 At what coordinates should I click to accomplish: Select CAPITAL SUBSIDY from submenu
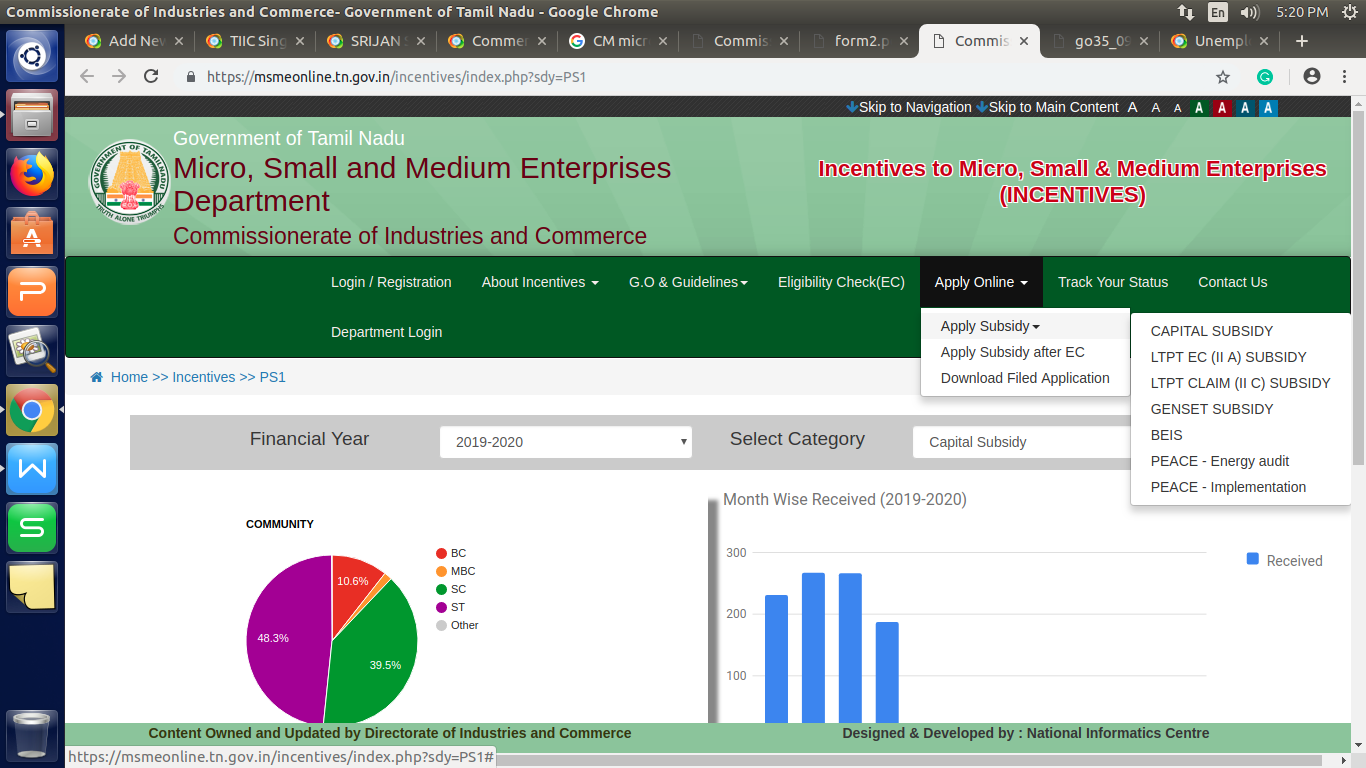(1211, 331)
